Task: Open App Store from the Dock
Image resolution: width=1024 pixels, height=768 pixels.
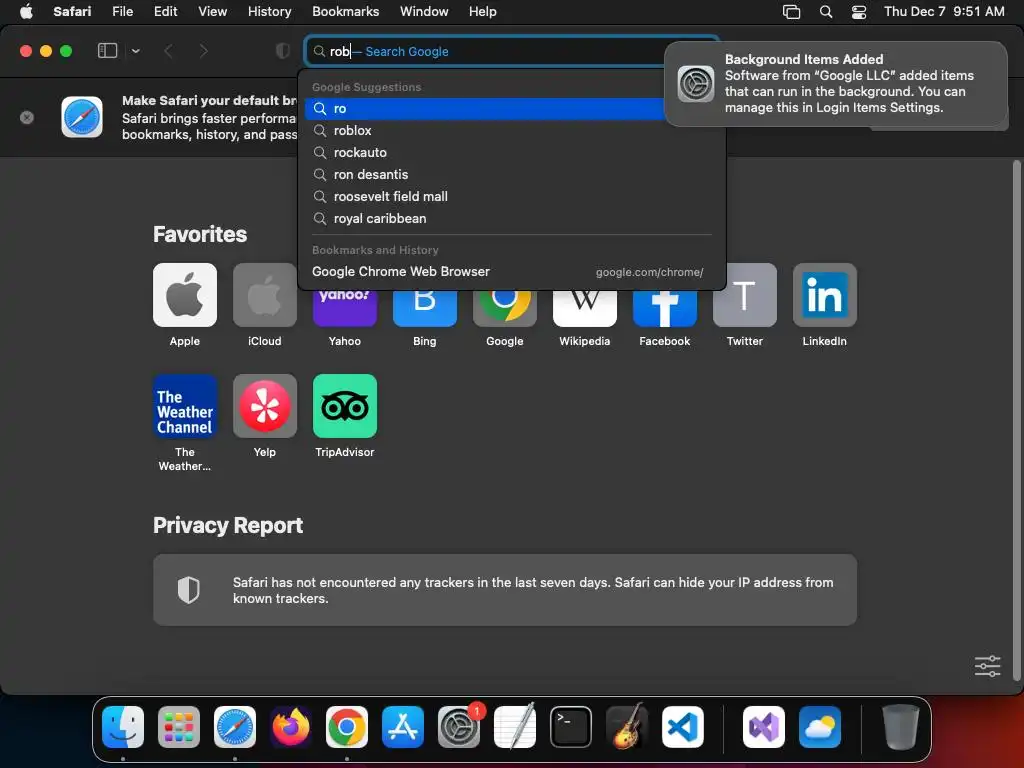Action: tap(403, 726)
